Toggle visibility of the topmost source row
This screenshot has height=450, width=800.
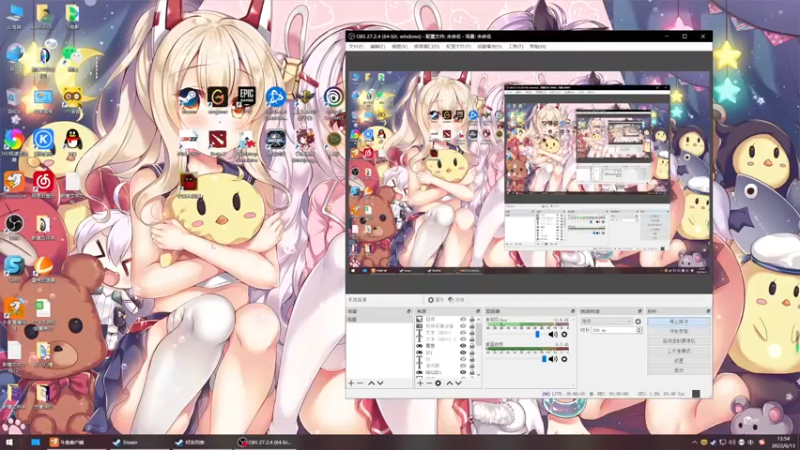click(463, 319)
